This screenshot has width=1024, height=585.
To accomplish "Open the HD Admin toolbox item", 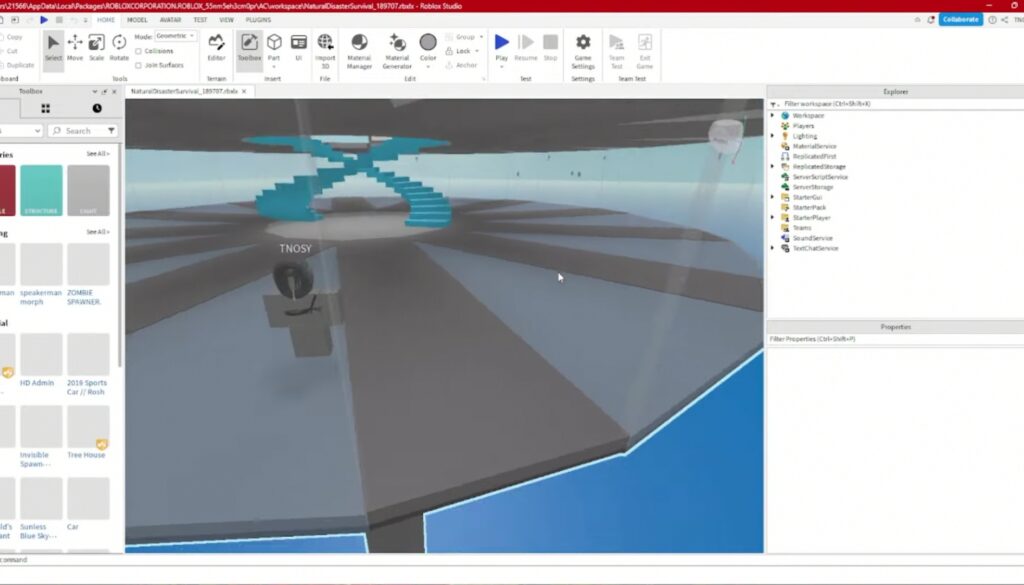I will point(41,360).
